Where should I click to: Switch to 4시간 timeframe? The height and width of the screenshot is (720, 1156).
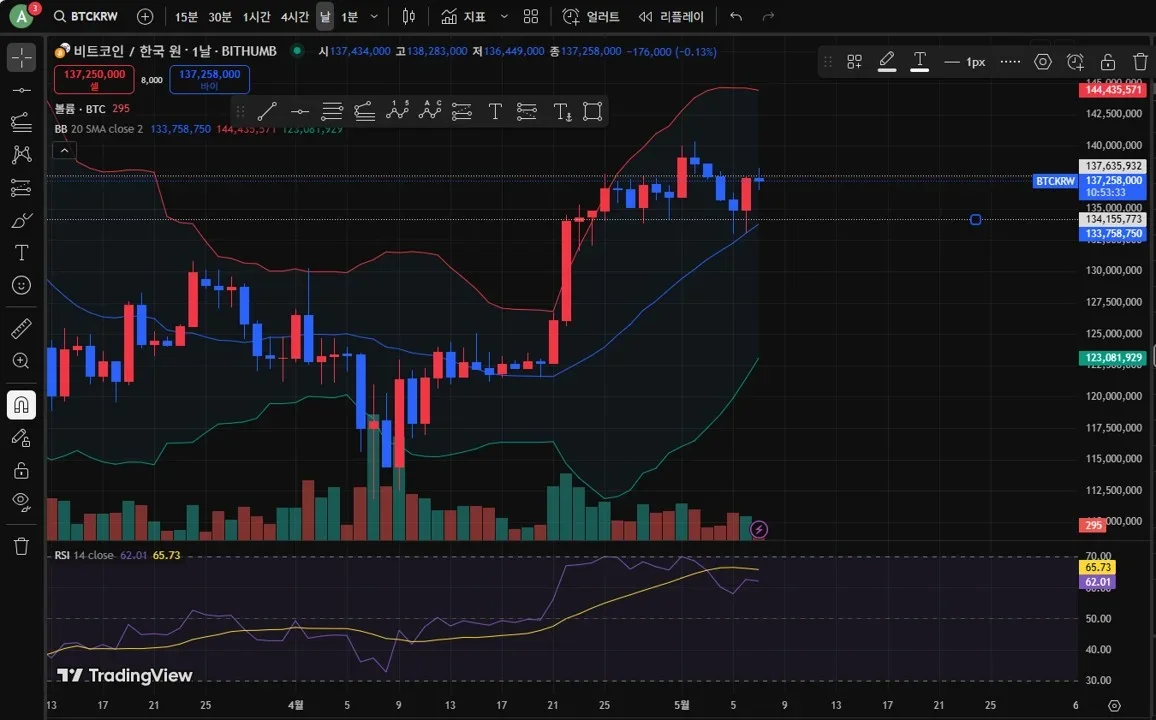click(295, 16)
